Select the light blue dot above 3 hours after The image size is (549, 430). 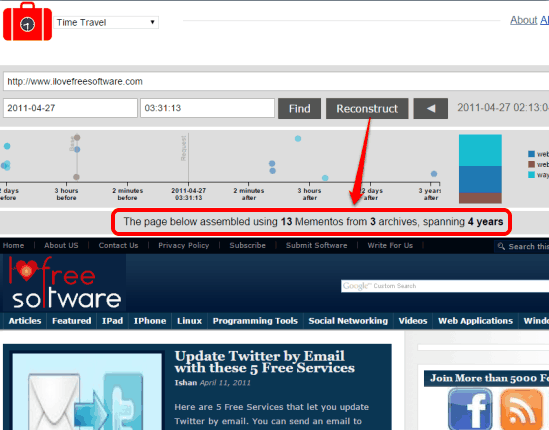click(298, 139)
